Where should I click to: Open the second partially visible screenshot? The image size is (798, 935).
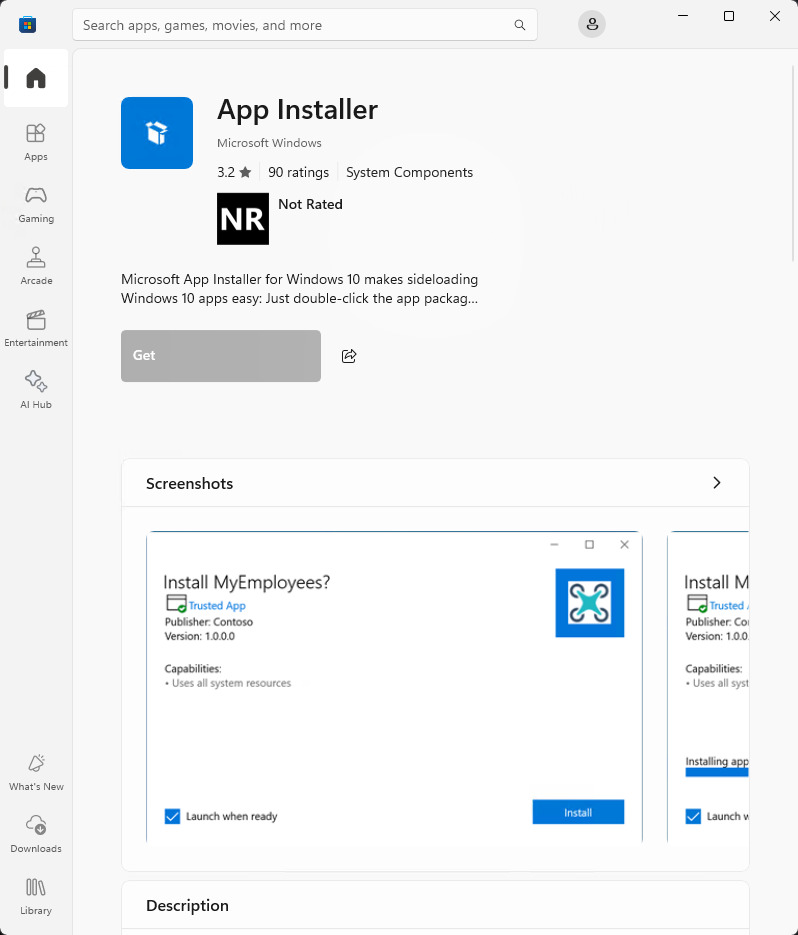[708, 686]
